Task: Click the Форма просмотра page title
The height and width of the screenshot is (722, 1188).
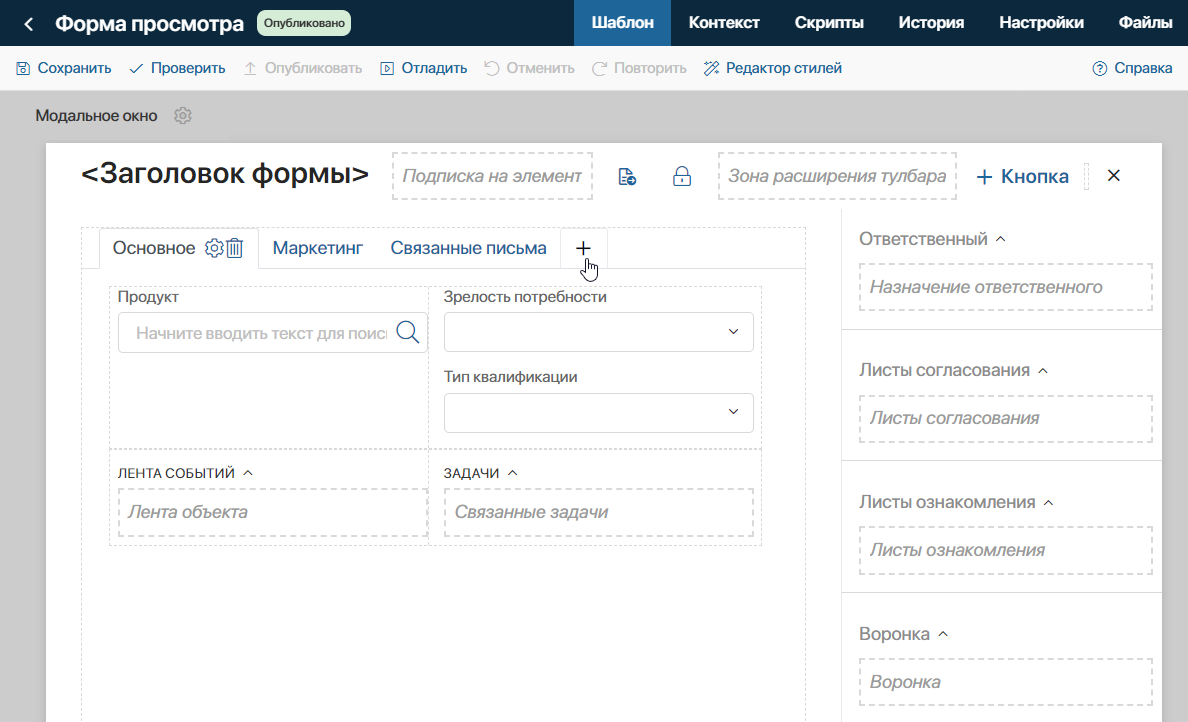Action: (149, 23)
